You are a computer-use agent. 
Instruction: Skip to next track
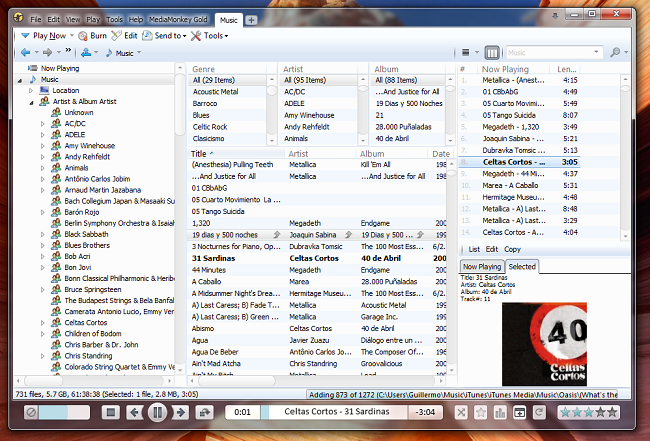(181, 412)
